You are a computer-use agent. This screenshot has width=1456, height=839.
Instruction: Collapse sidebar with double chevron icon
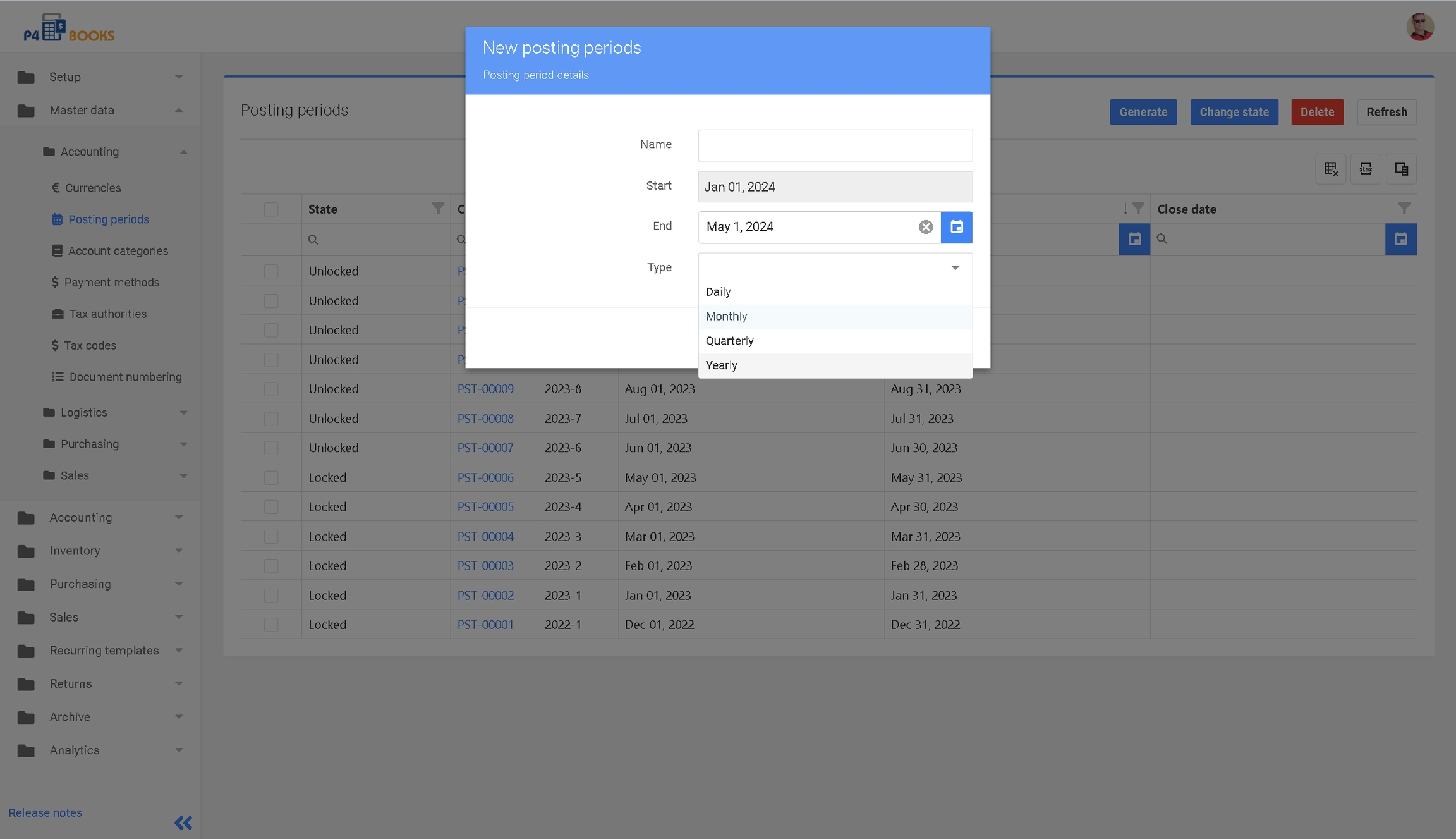[x=183, y=823]
